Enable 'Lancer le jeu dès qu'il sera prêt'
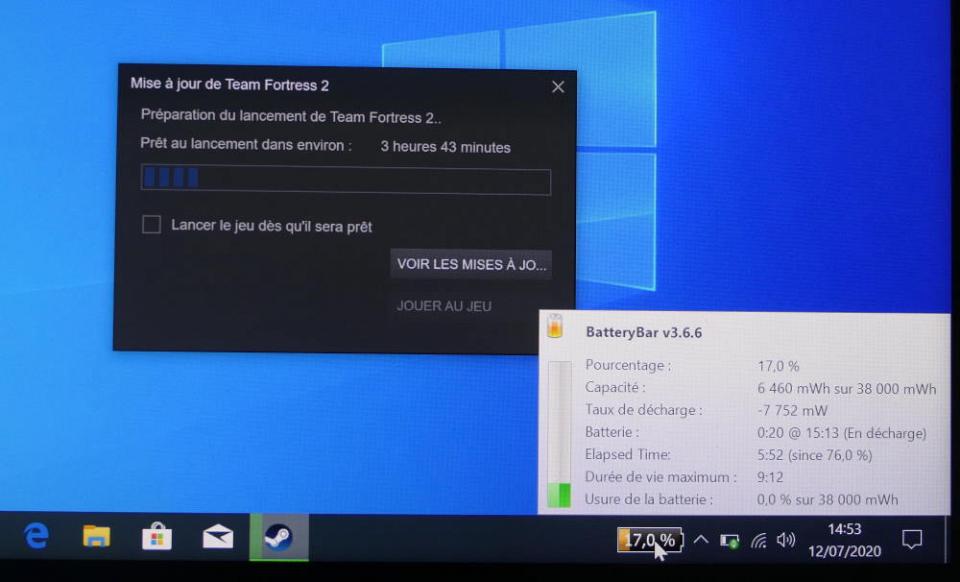 point(151,225)
